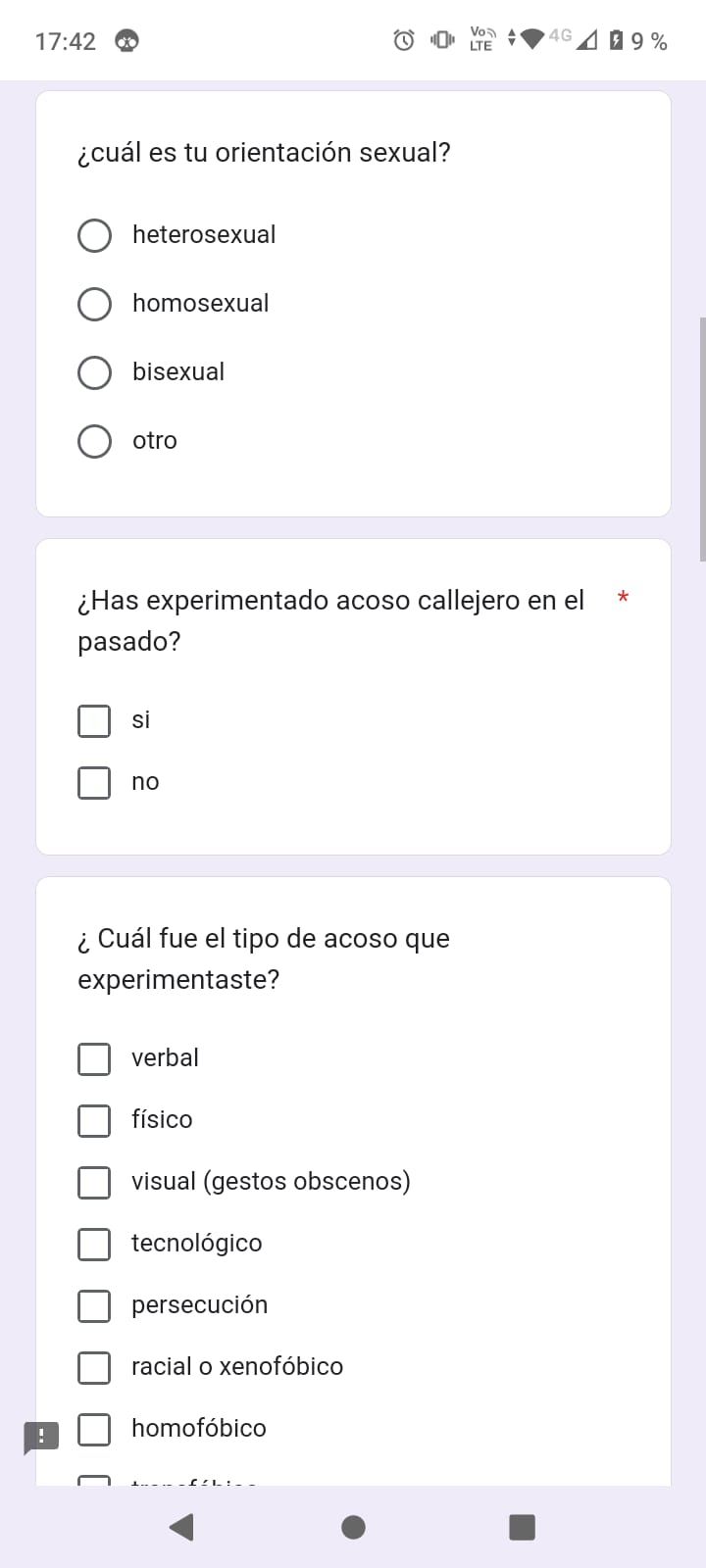Screen dimensions: 706x1568
Task: Select the heterosexual radio option
Action: coord(94,235)
